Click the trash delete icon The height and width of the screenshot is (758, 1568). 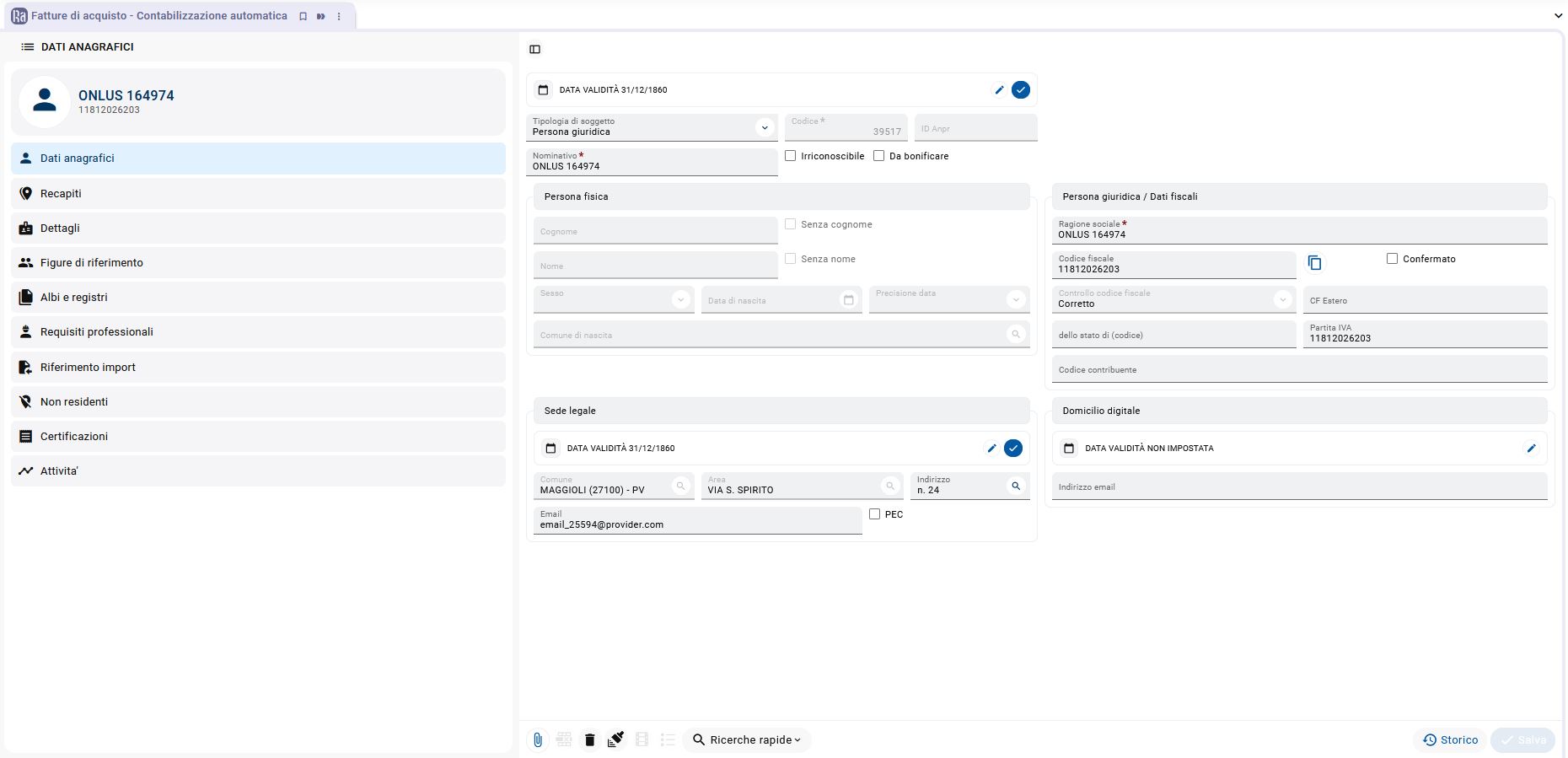pos(589,740)
